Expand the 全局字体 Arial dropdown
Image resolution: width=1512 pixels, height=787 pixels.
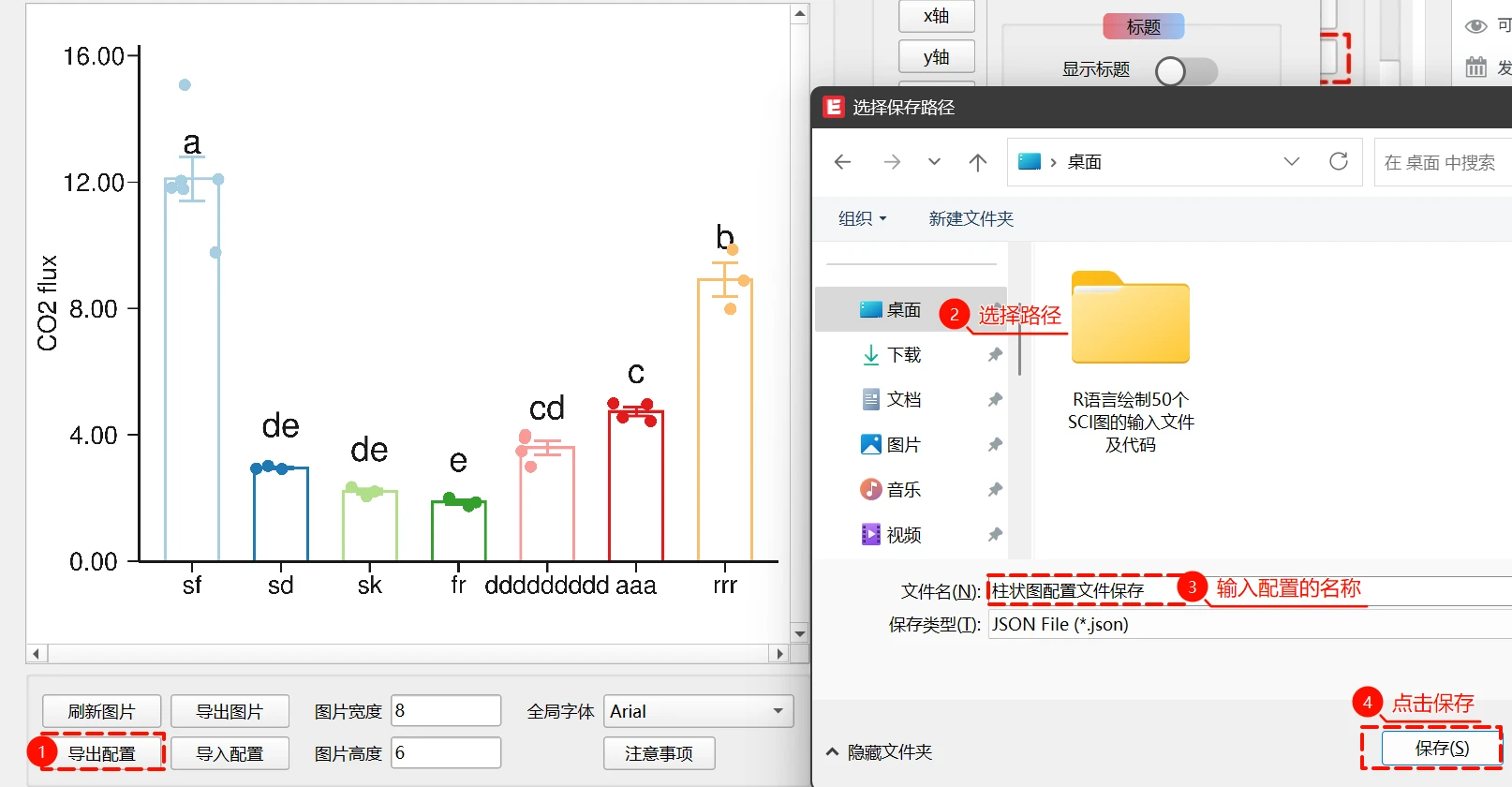[778, 711]
